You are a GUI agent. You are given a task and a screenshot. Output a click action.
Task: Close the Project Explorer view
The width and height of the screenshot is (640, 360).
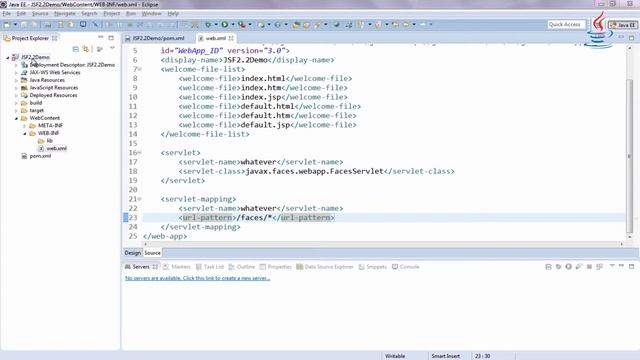55,38
